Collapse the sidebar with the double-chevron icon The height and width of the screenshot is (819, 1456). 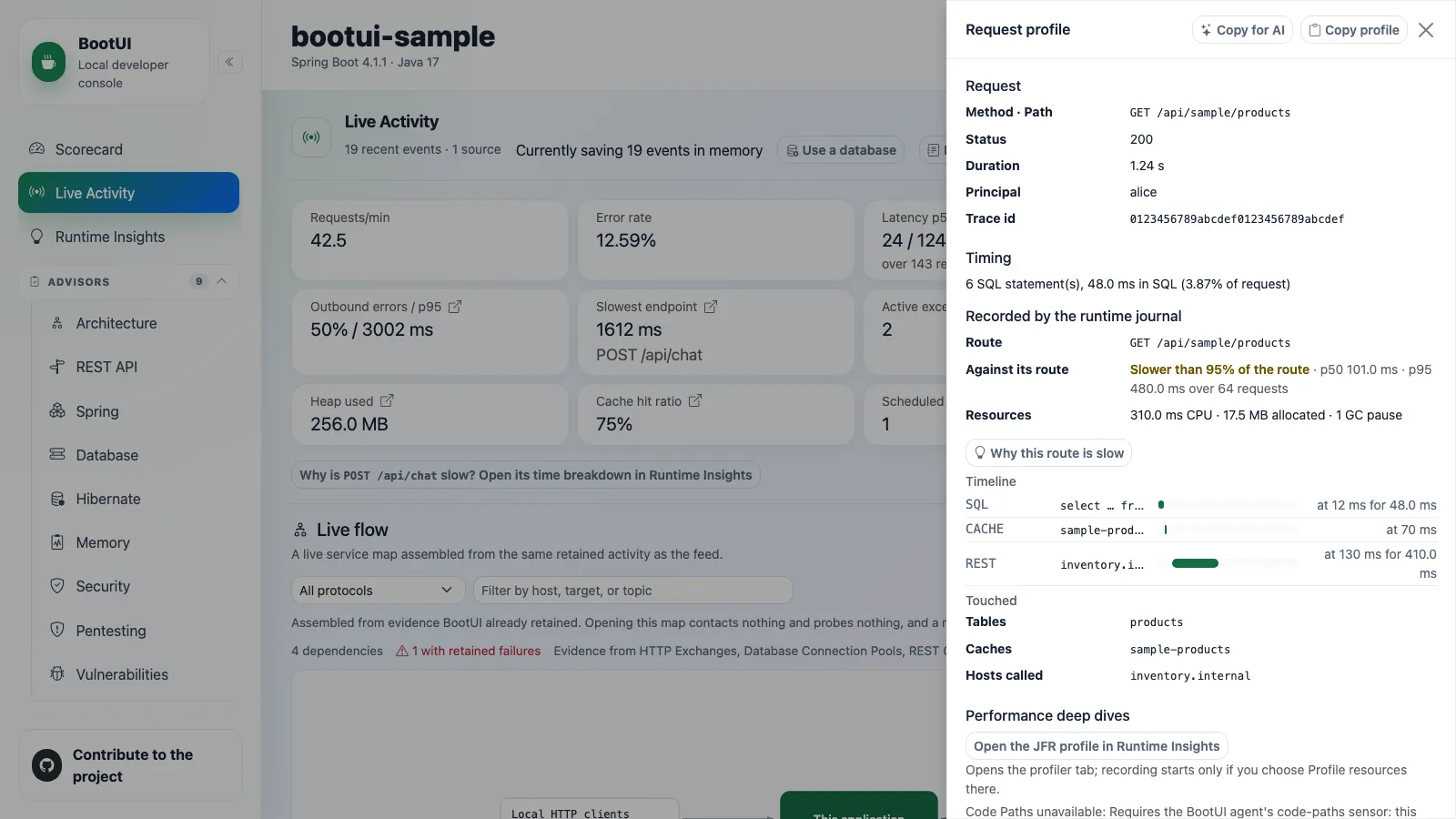point(229,62)
